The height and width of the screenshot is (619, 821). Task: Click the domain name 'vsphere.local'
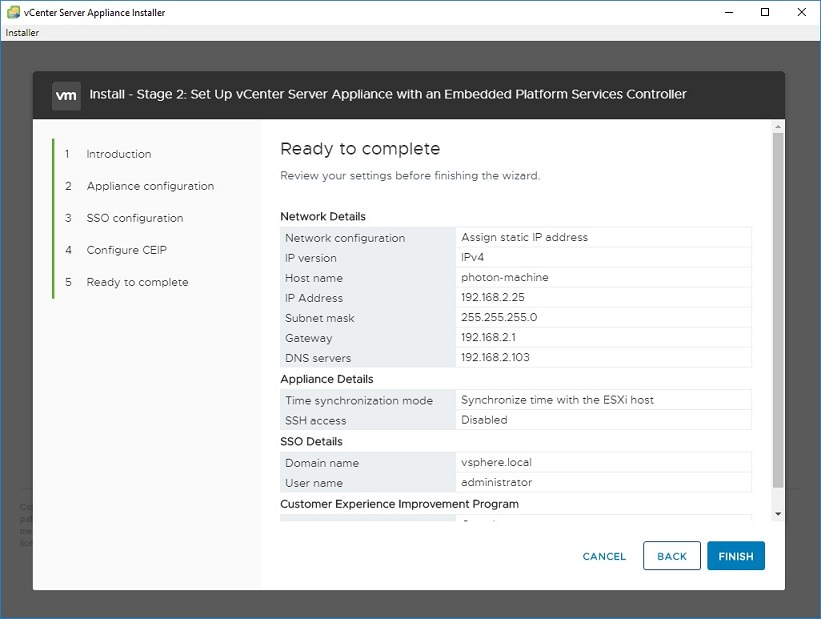pos(496,462)
